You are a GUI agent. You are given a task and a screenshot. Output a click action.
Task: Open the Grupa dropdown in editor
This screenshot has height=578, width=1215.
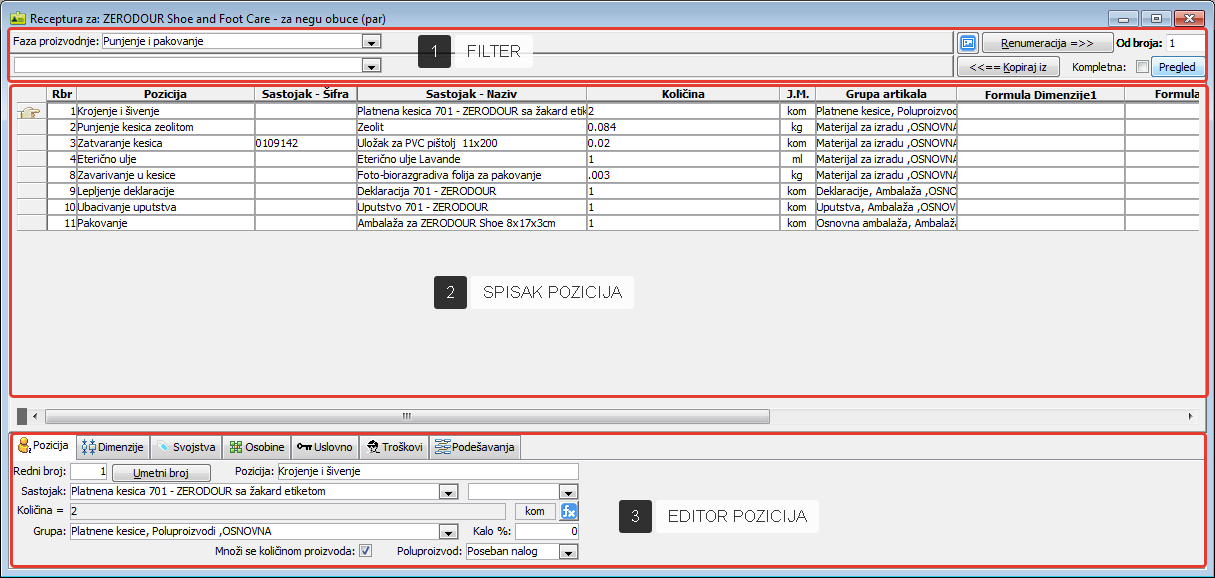(x=448, y=532)
